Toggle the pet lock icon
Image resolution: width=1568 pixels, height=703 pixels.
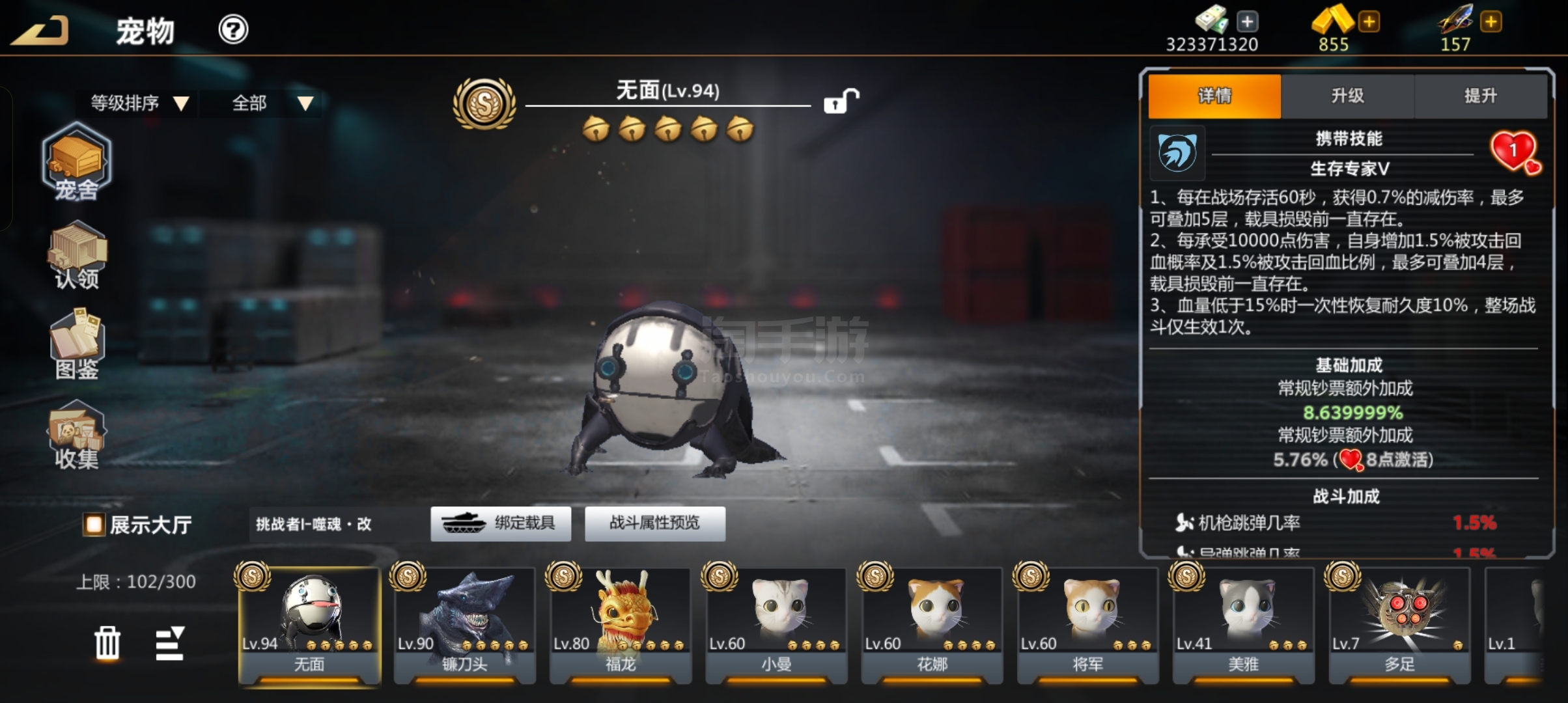pos(841,101)
